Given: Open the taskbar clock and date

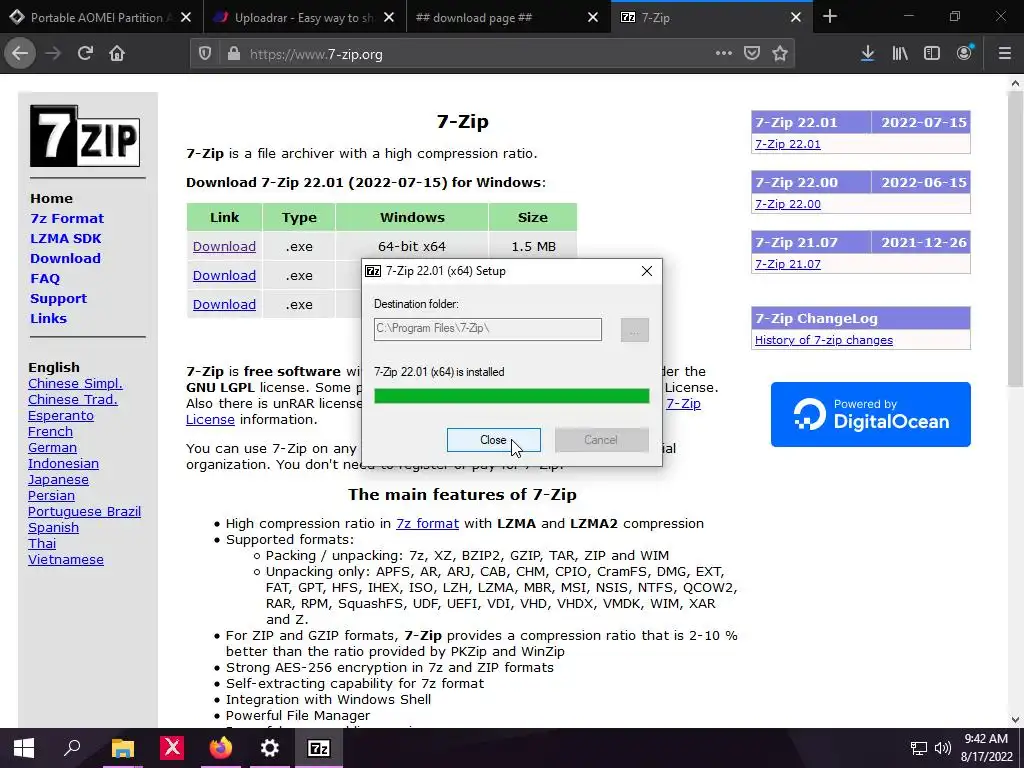Looking at the screenshot, I should point(986,748).
